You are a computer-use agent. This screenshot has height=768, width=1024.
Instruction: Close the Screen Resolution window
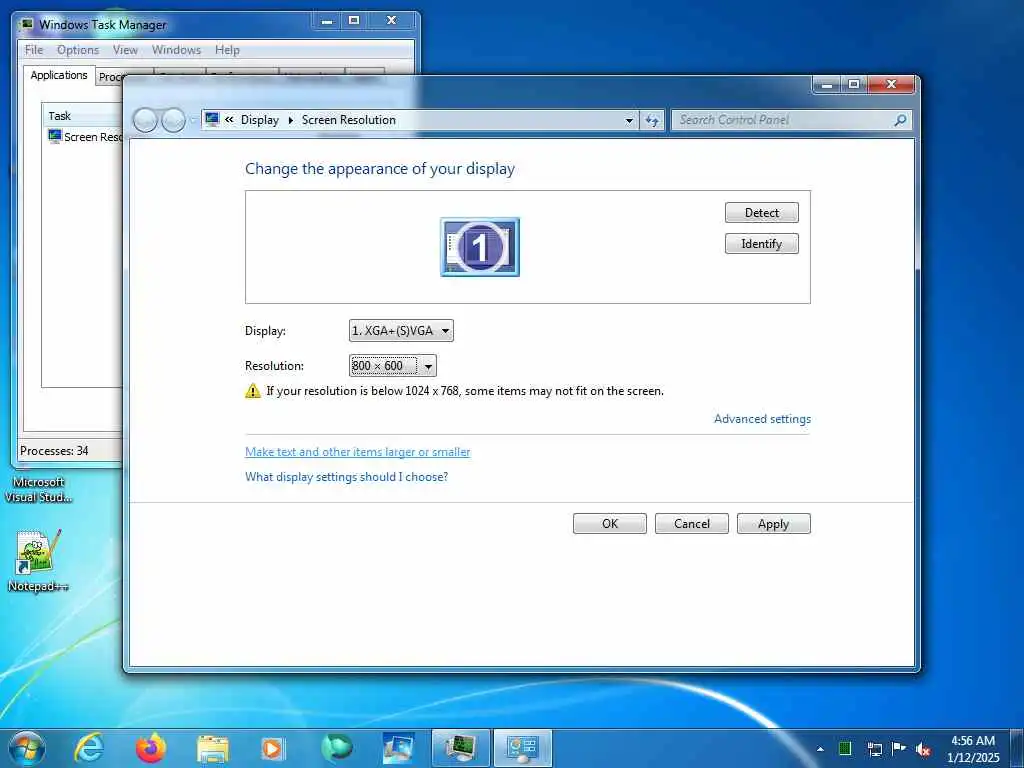coord(891,84)
